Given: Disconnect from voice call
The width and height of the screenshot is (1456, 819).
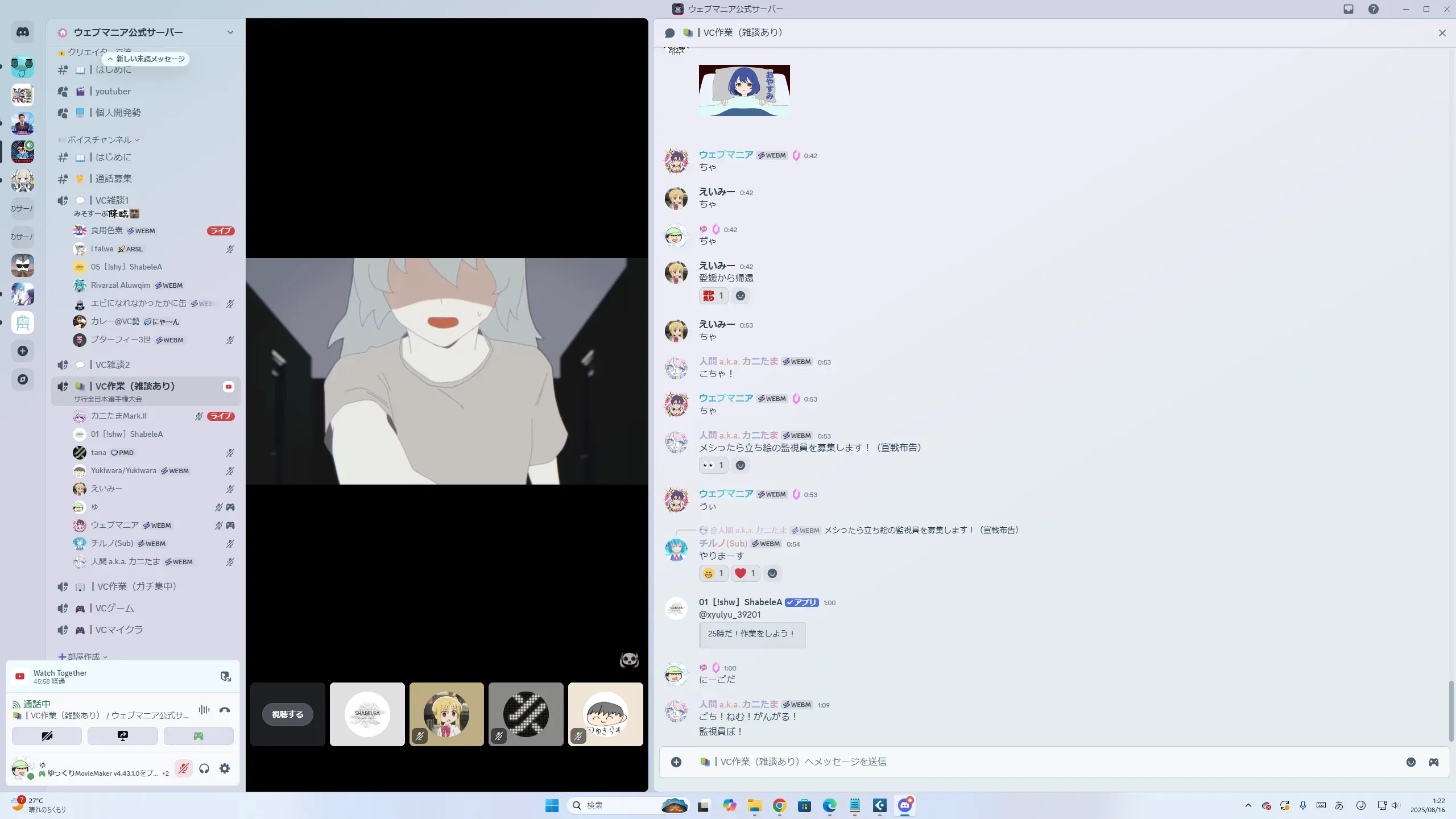Looking at the screenshot, I should [x=225, y=710].
